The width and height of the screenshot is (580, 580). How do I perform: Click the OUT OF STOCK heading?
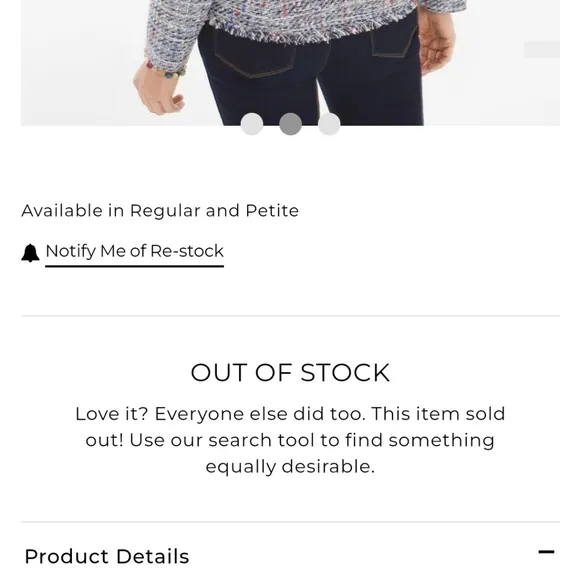click(x=290, y=372)
